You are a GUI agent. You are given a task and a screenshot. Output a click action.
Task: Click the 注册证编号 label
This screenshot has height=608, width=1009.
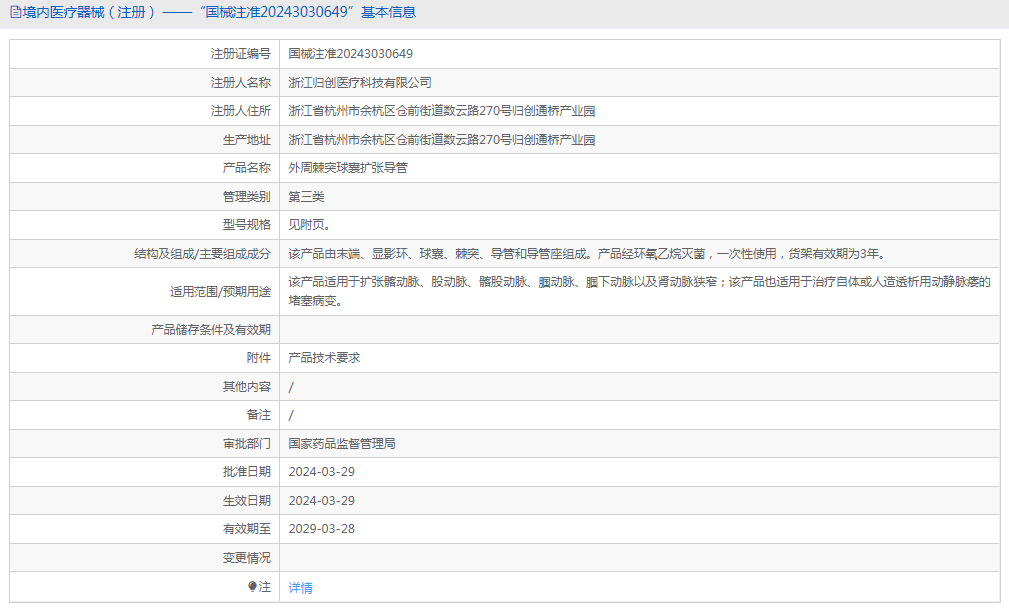tap(241, 54)
